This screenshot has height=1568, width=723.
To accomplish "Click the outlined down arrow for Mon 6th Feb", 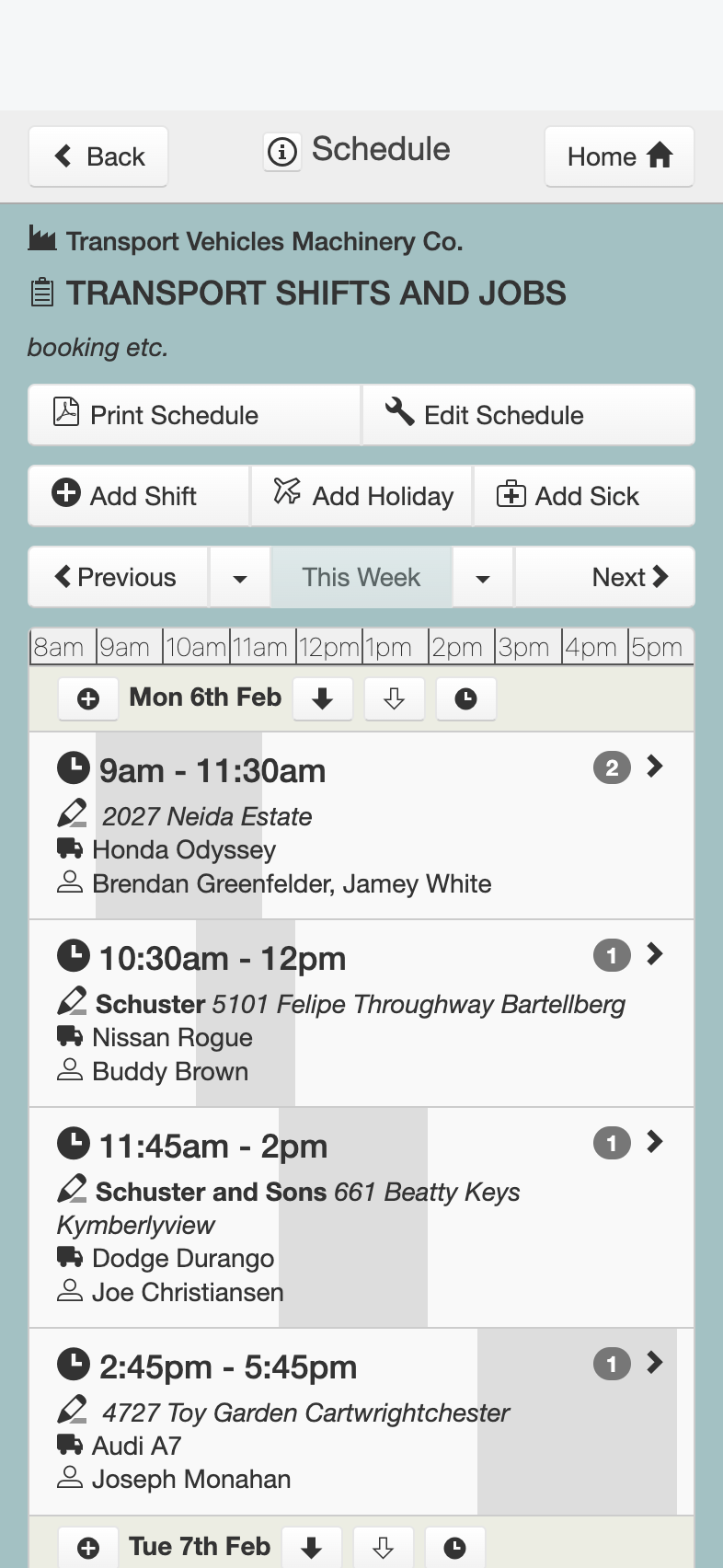I will [x=395, y=699].
